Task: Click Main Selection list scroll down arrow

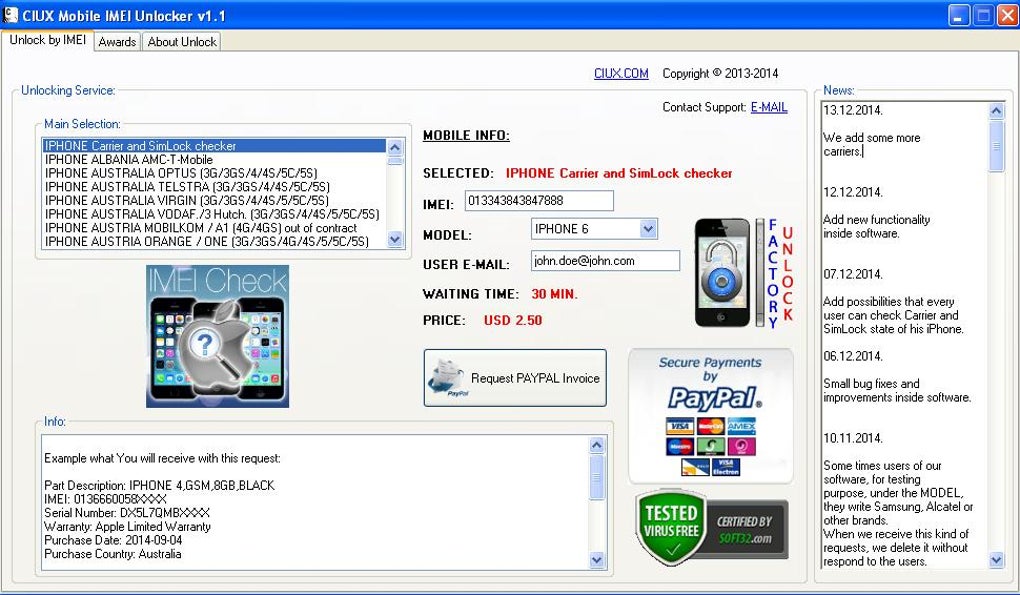Action: [x=395, y=240]
